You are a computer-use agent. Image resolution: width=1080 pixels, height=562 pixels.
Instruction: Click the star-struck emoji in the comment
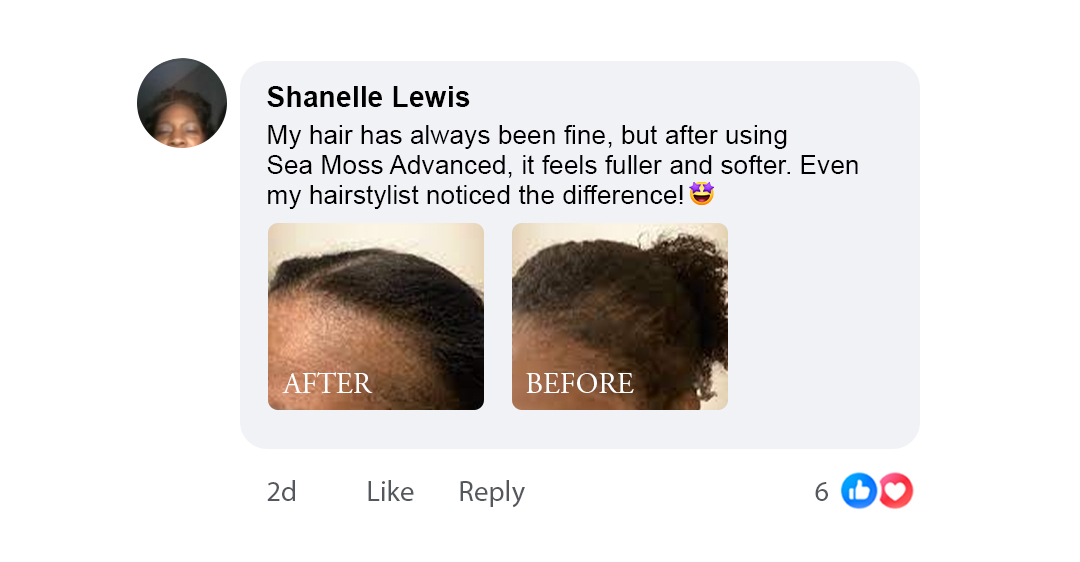(701, 194)
